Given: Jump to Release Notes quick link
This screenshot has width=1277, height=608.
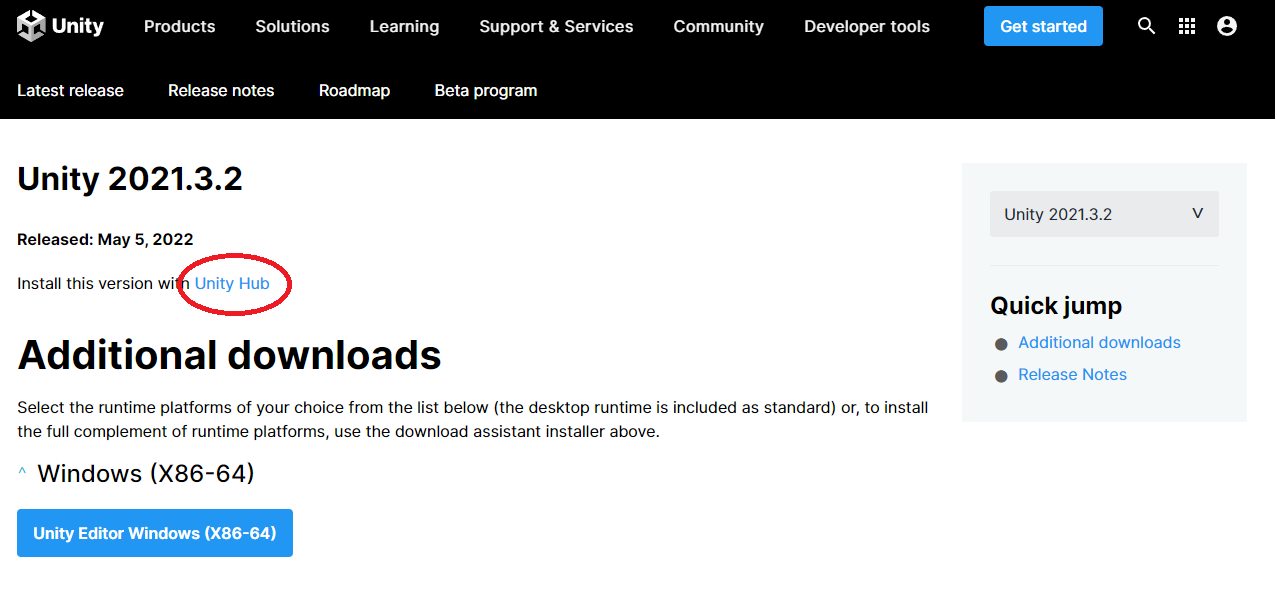Looking at the screenshot, I should coord(1072,374).
